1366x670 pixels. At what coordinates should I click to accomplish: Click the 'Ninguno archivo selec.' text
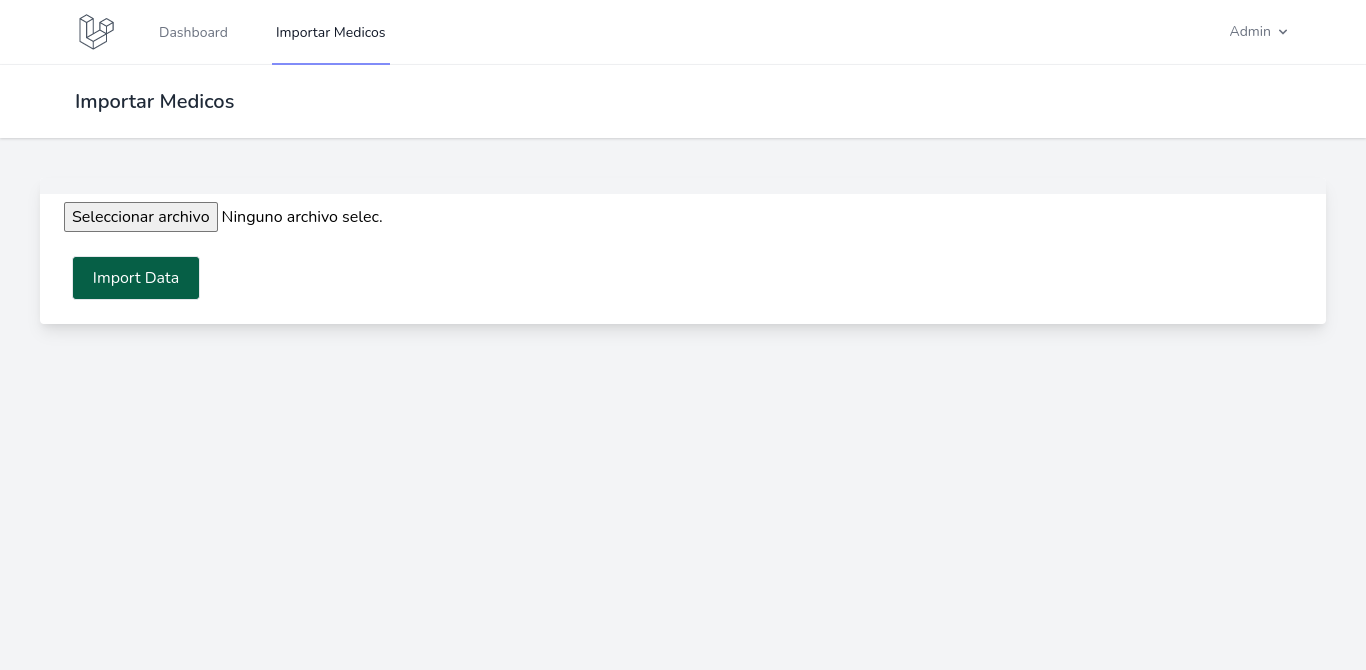(x=302, y=217)
